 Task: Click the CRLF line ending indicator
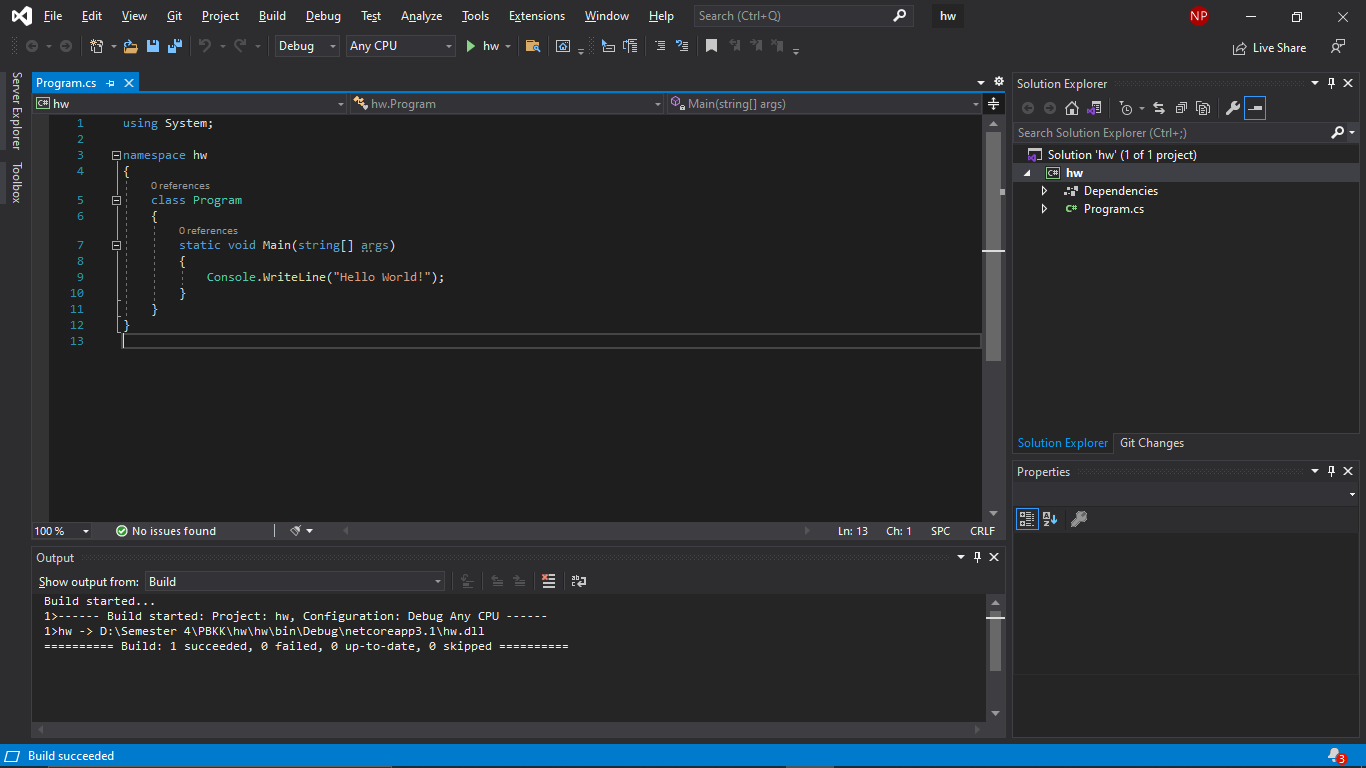click(982, 531)
